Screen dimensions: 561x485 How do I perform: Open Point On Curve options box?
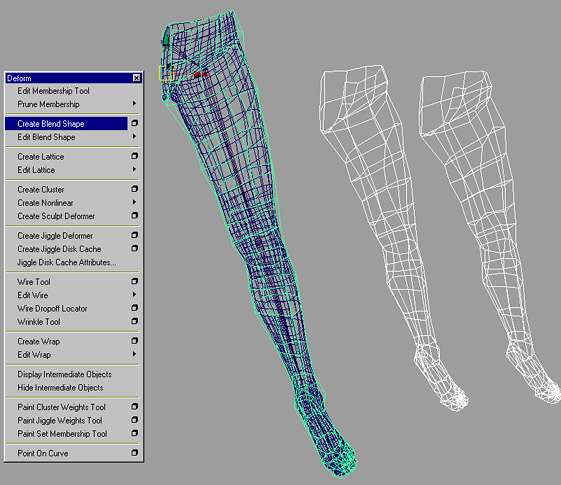click(135, 453)
